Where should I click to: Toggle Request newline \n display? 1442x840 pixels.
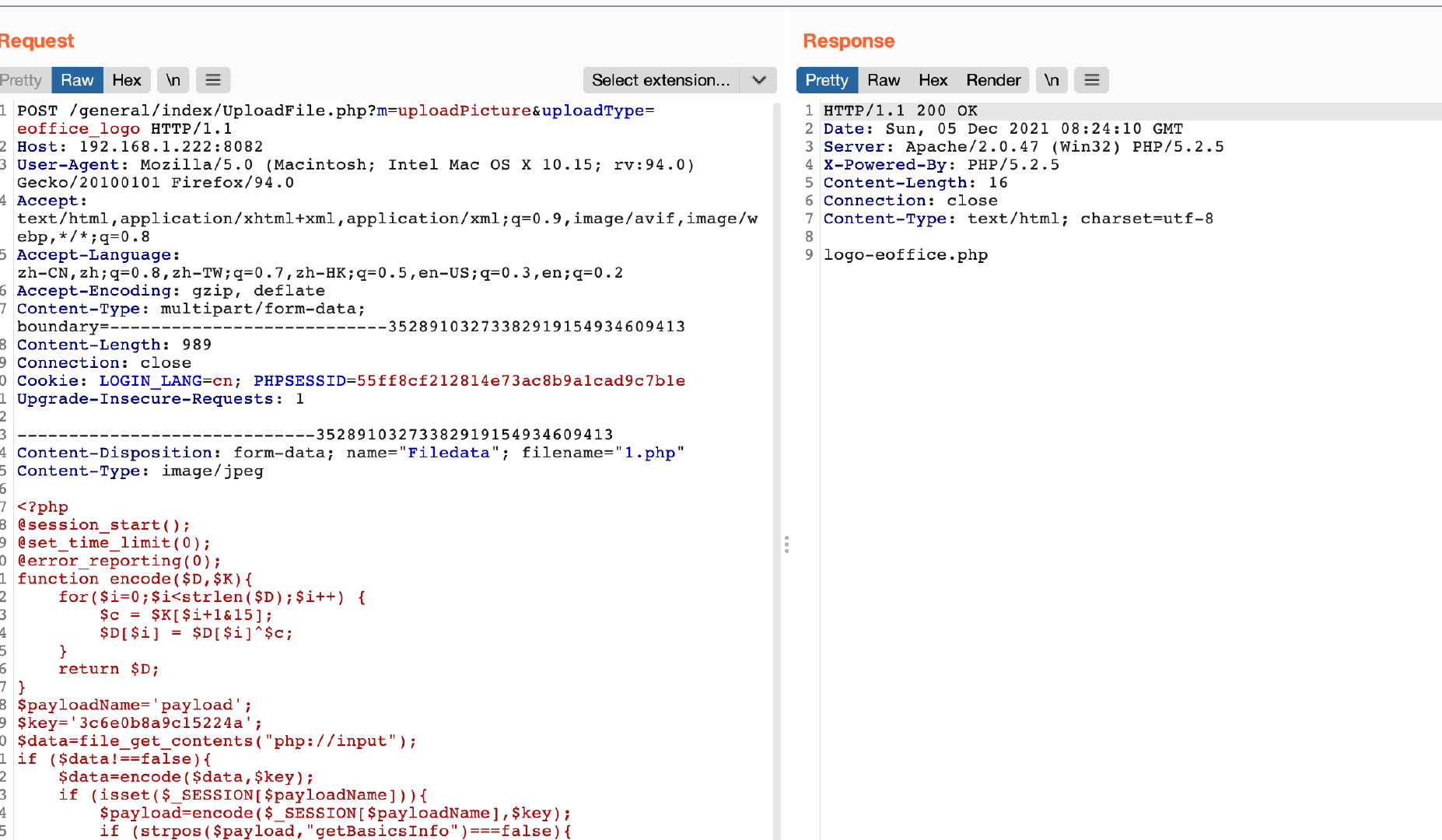[x=173, y=80]
